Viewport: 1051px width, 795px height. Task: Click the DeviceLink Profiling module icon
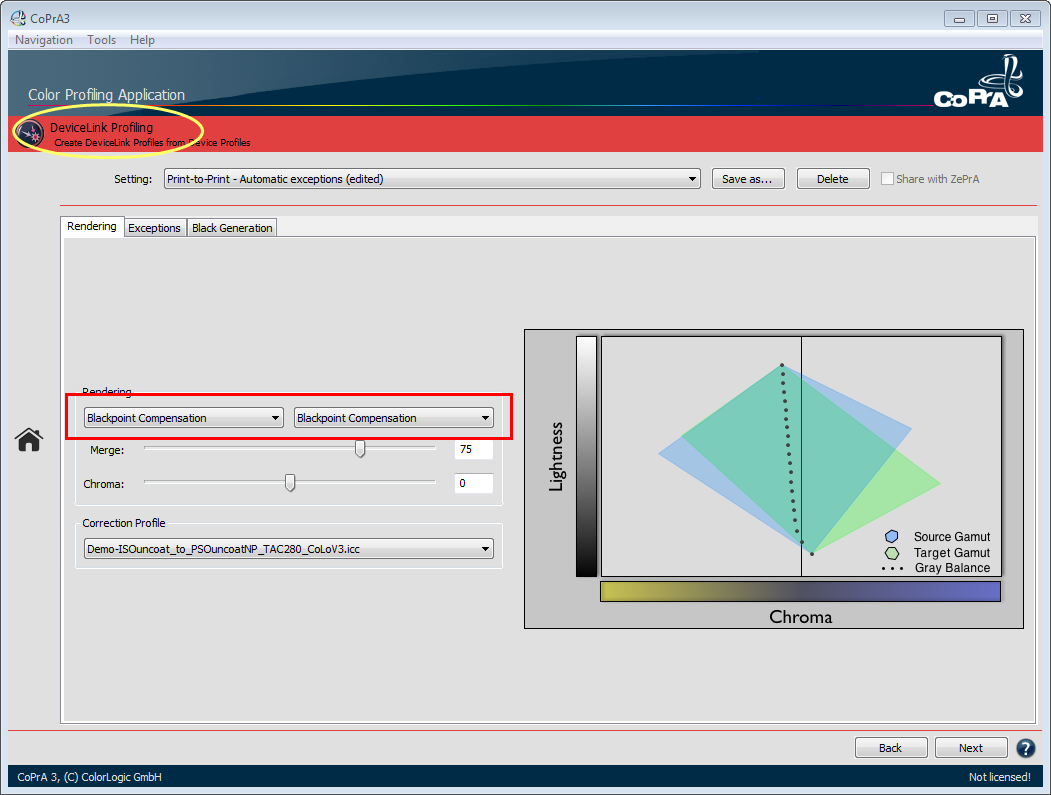(30, 133)
